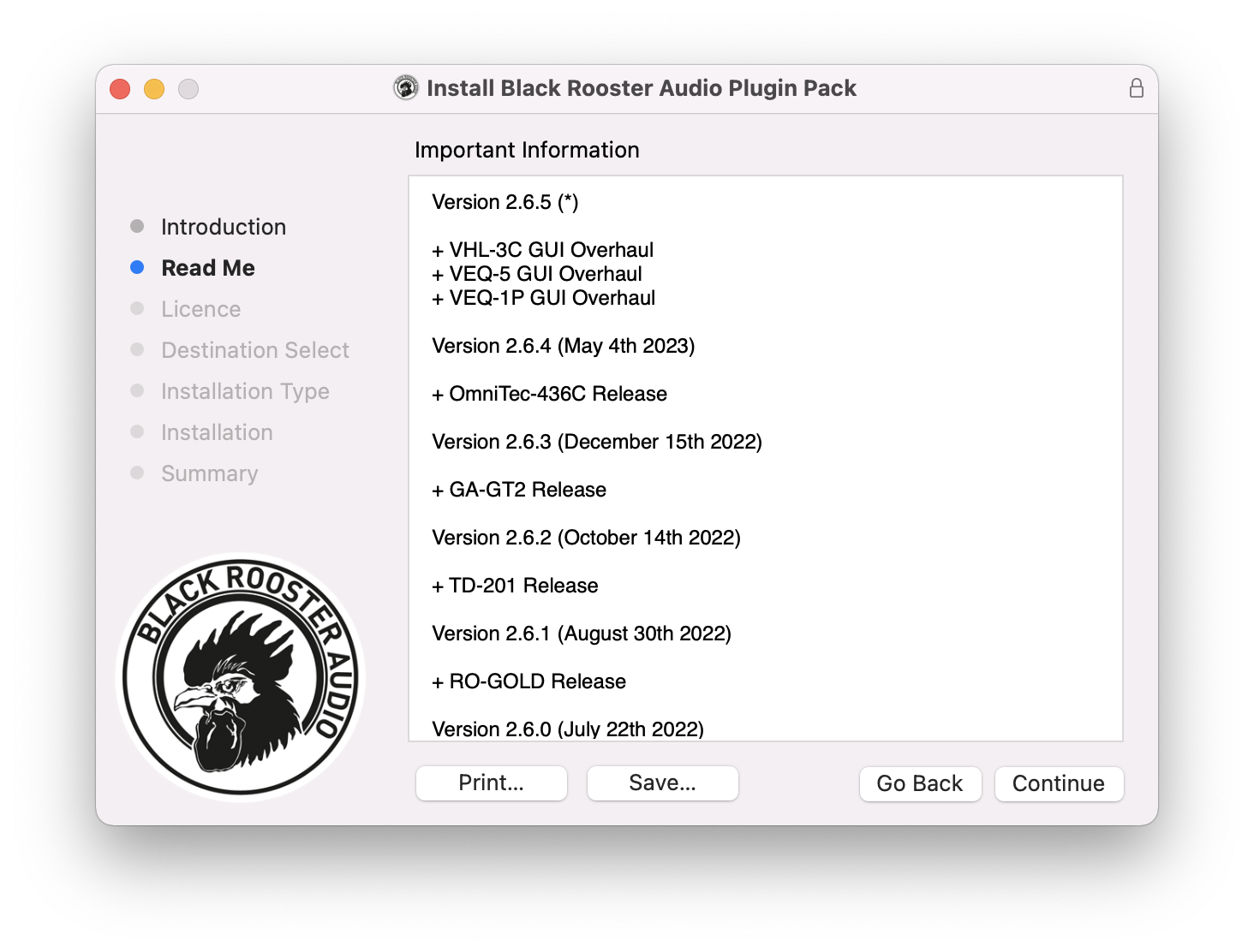Select the Read Me step

coord(193,268)
